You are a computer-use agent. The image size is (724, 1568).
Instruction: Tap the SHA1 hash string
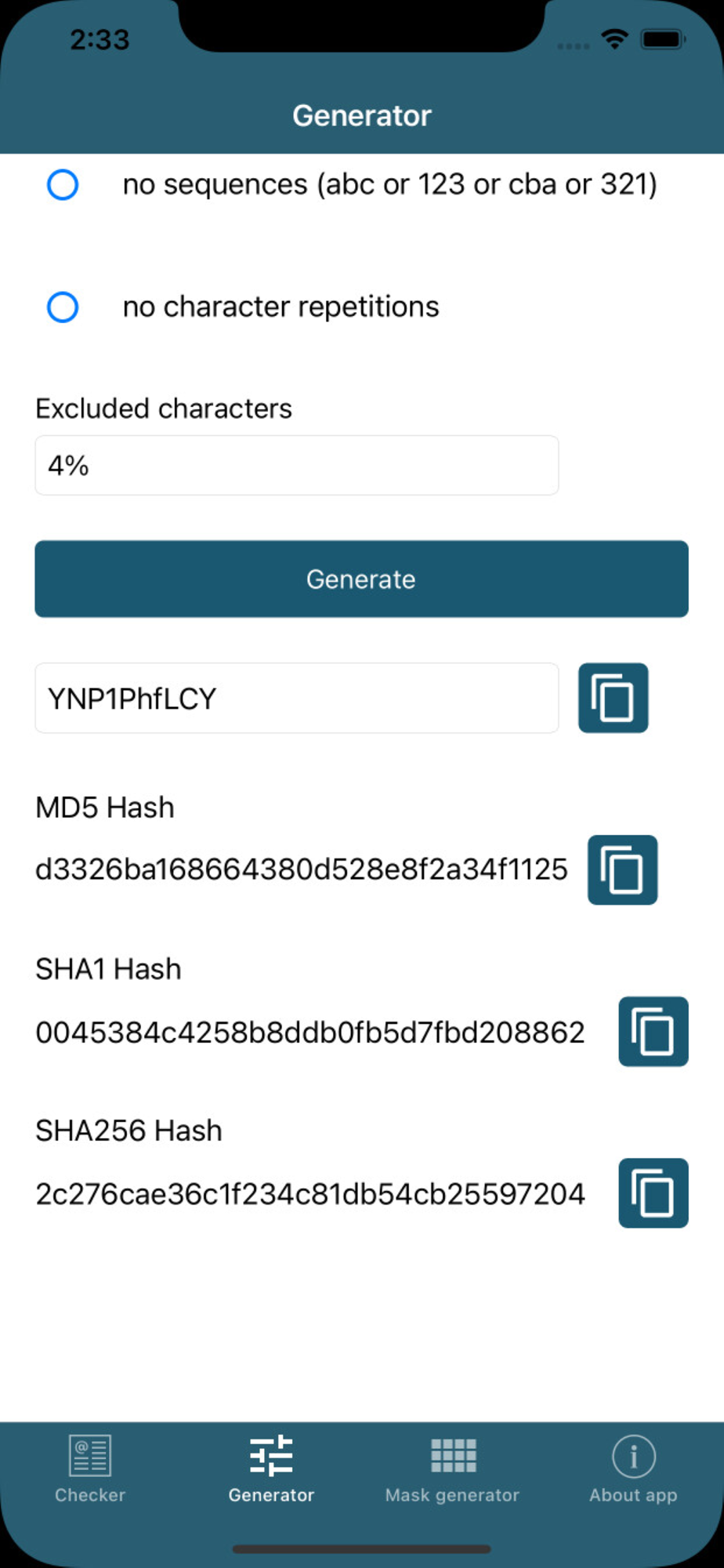point(310,1032)
